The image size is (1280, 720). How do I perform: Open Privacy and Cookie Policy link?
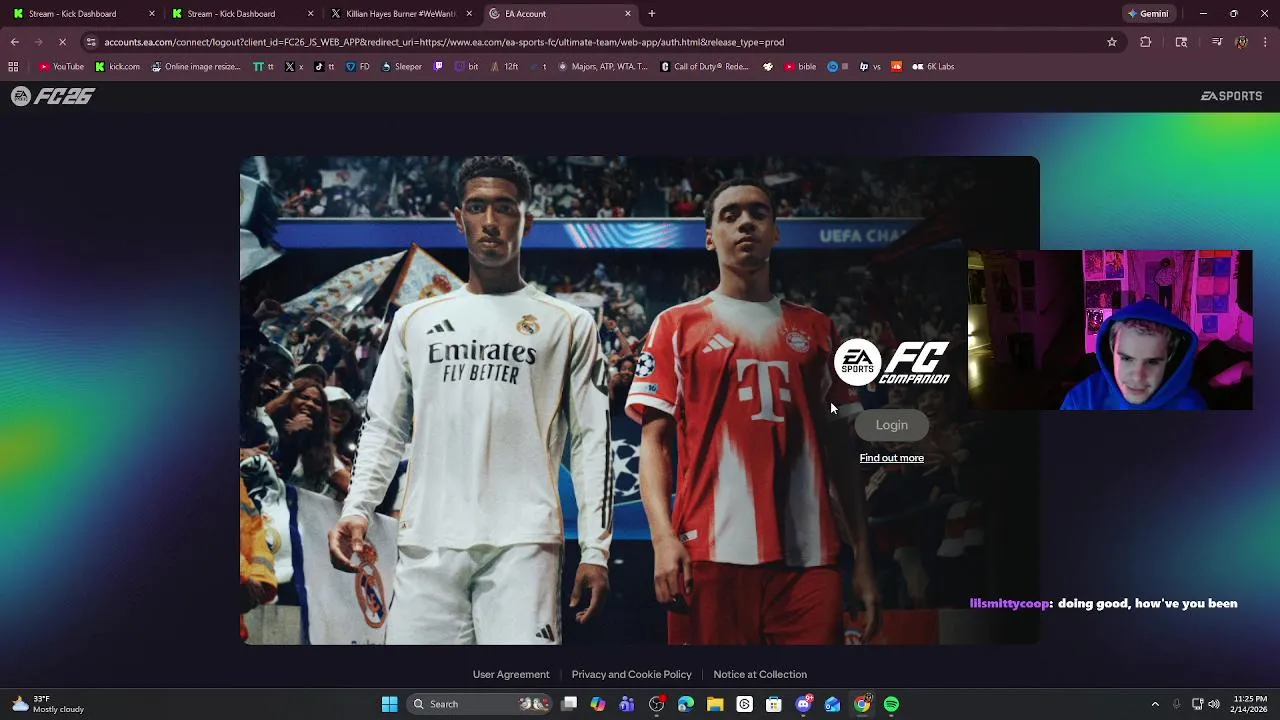coord(631,674)
